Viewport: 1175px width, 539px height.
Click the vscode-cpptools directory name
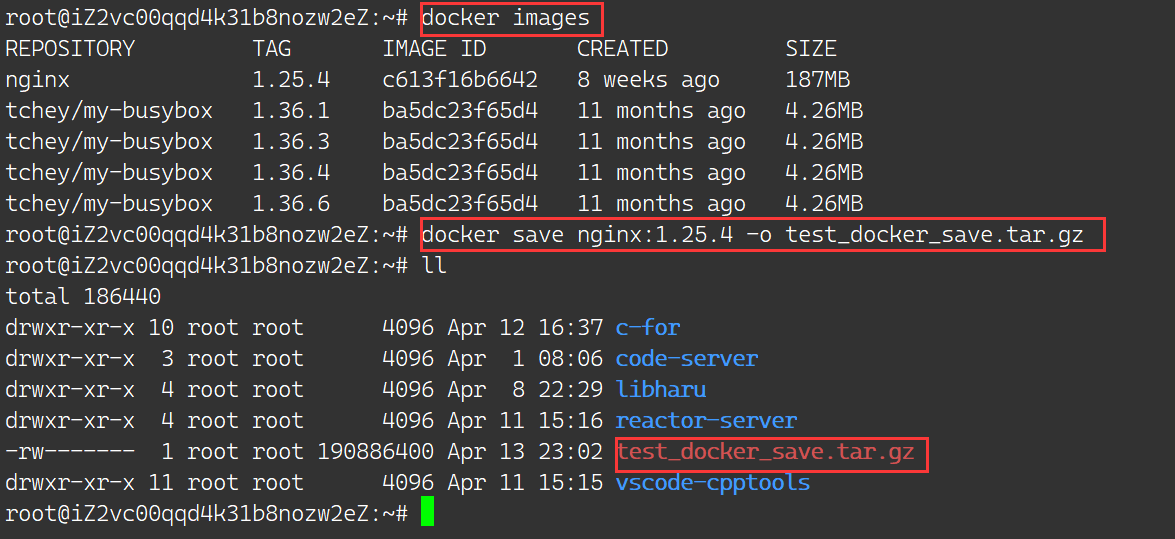713,482
